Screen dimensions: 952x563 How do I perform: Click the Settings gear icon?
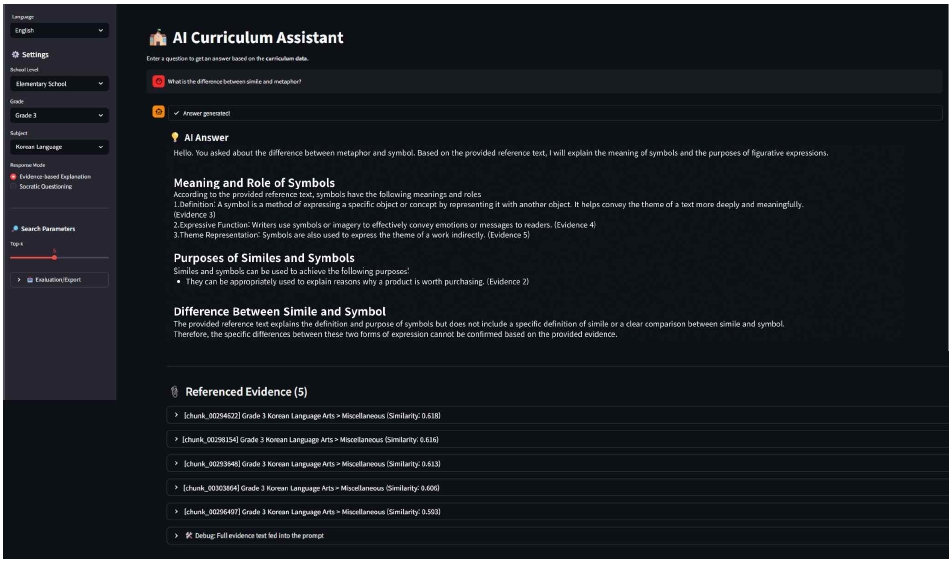(14, 55)
